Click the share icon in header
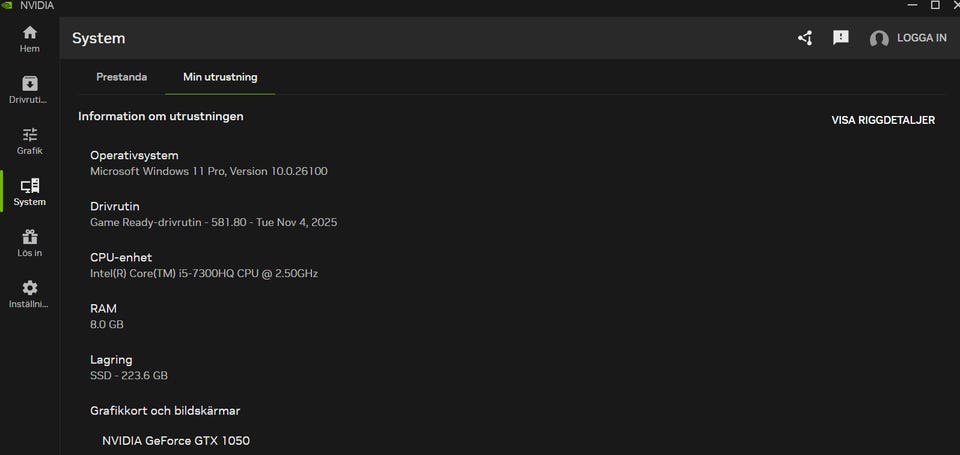Image resolution: width=960 pixels, height=455 pixels. tap(805, 38)
